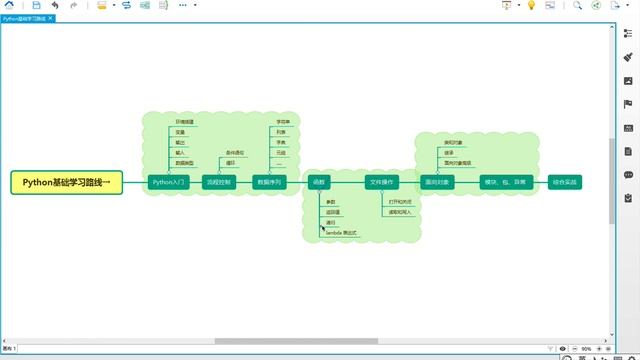Add a boundary with toolbar icon

pos(145,5)
